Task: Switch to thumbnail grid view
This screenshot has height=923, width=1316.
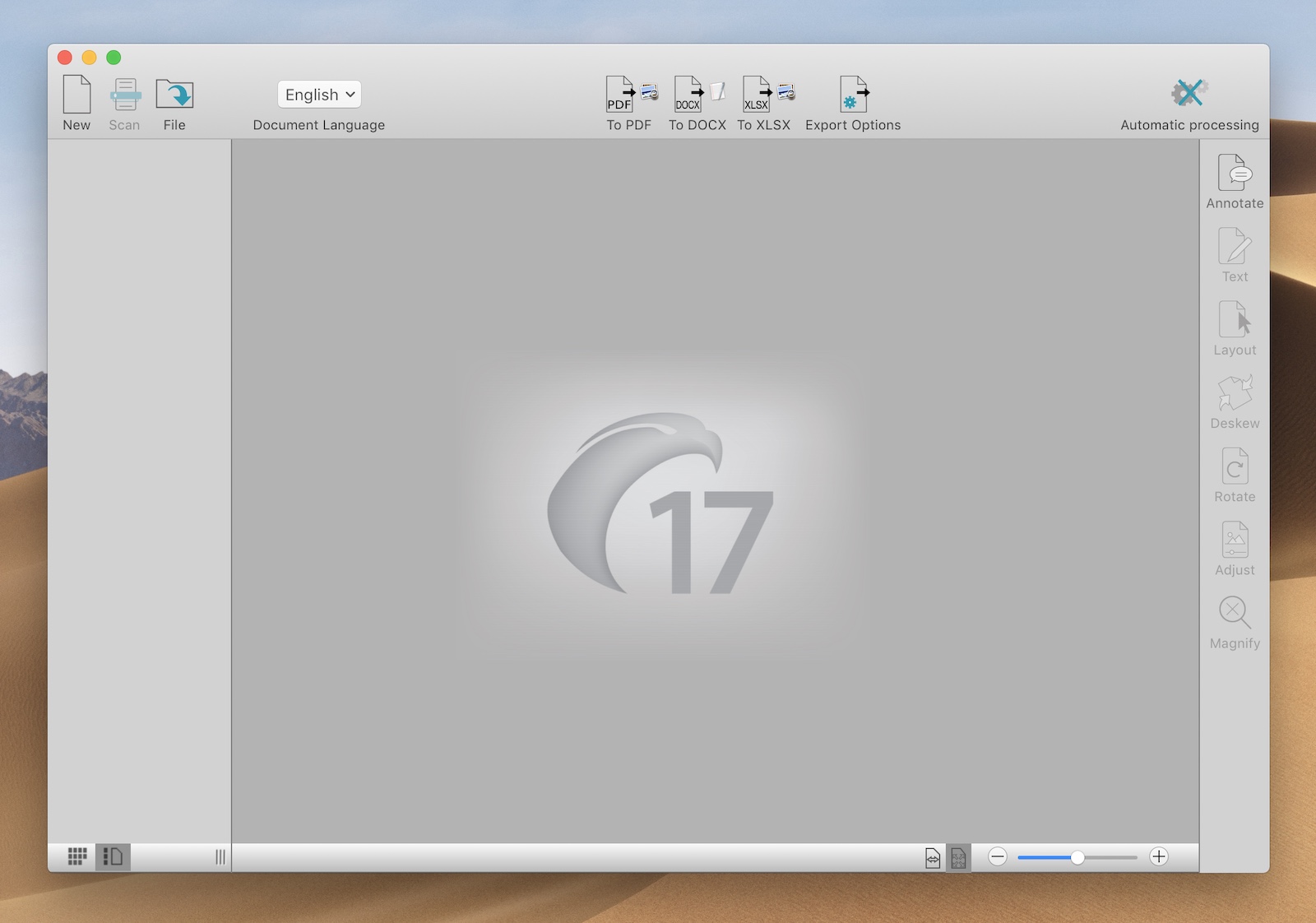Action: (x=77, y=856)
